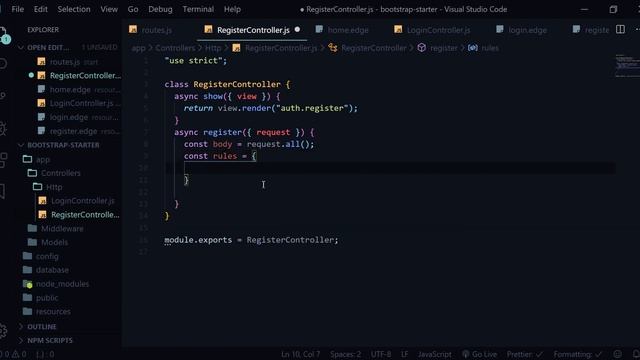Open the Help menu
This screenshot has width=640, height=360.
(232, 9)
